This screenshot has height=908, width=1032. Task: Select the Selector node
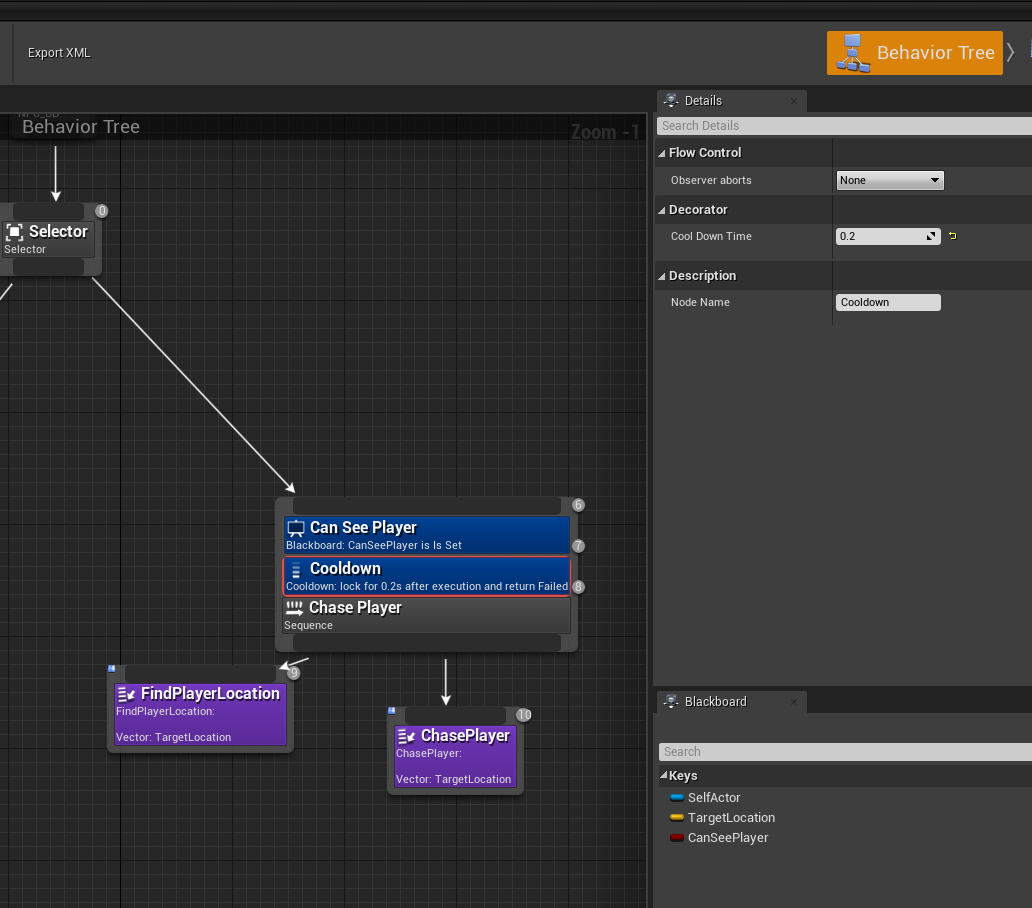[x=48, y=239]
